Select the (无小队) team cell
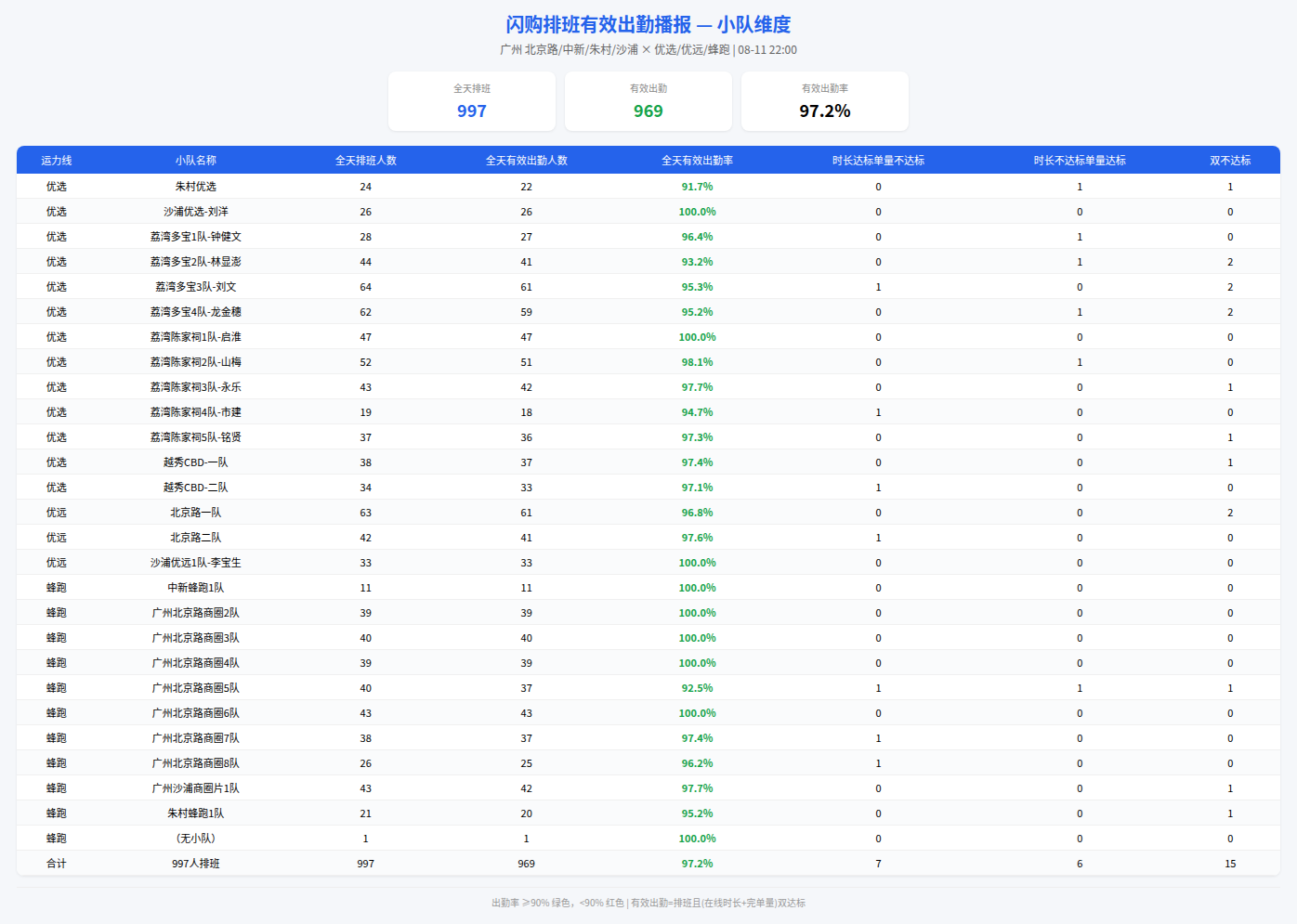This screenshot has width=1297, height=924. pos(196,839)
